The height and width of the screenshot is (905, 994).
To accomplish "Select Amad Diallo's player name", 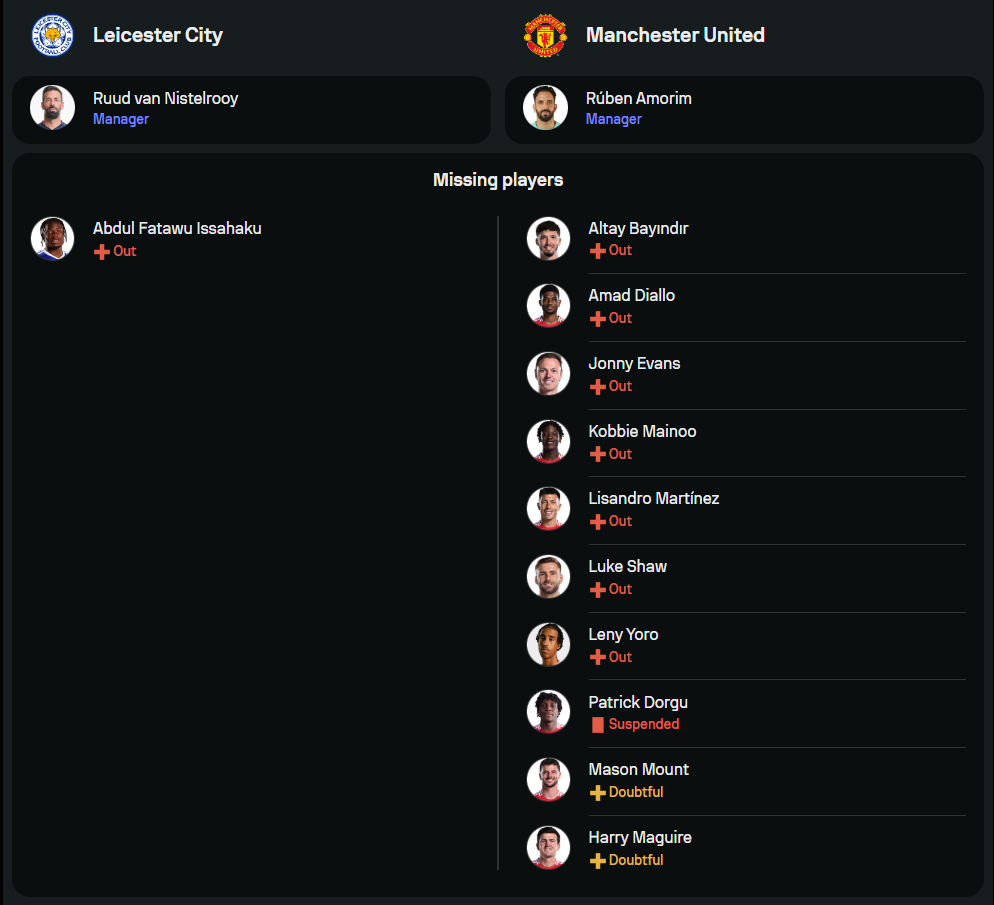I will tap(631, 296).
